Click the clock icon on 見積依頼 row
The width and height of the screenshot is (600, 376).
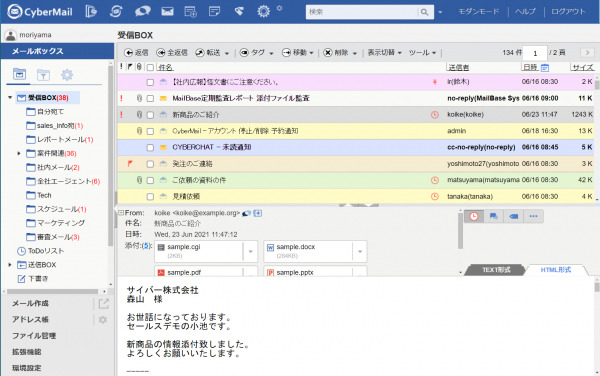pos(435,197)
